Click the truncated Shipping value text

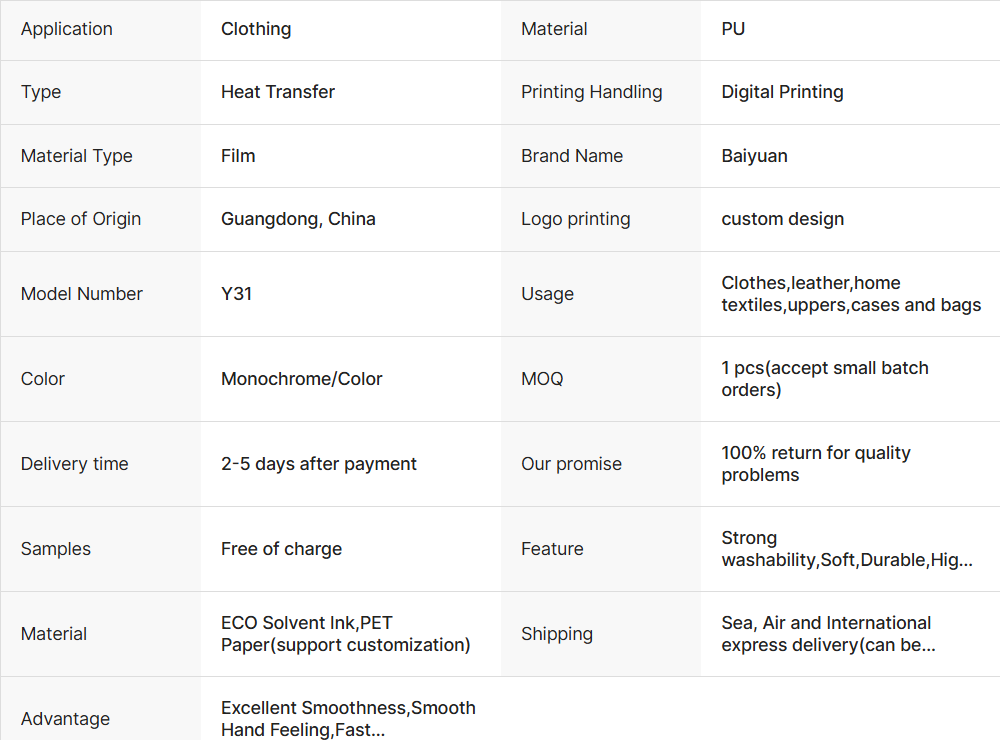point(827,634)
